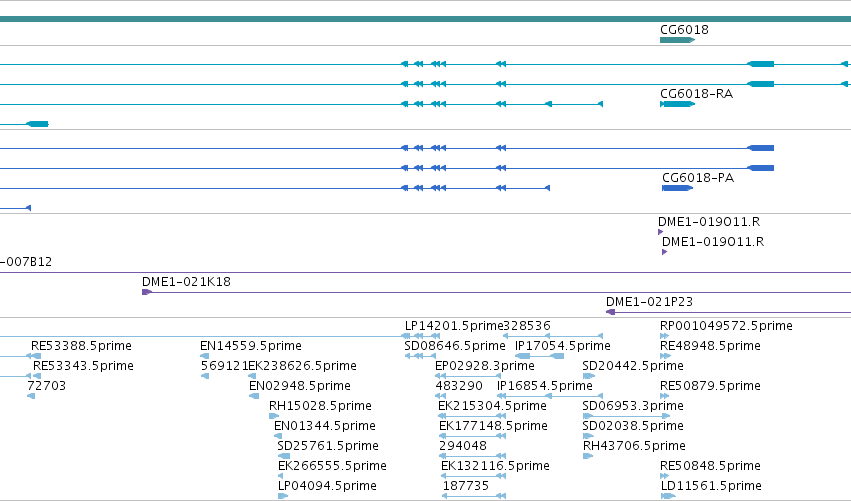Select EST label IP17054.5prime
Image resolution: width=851 pixels, height=501 pixels.
(x=563, y=346)
